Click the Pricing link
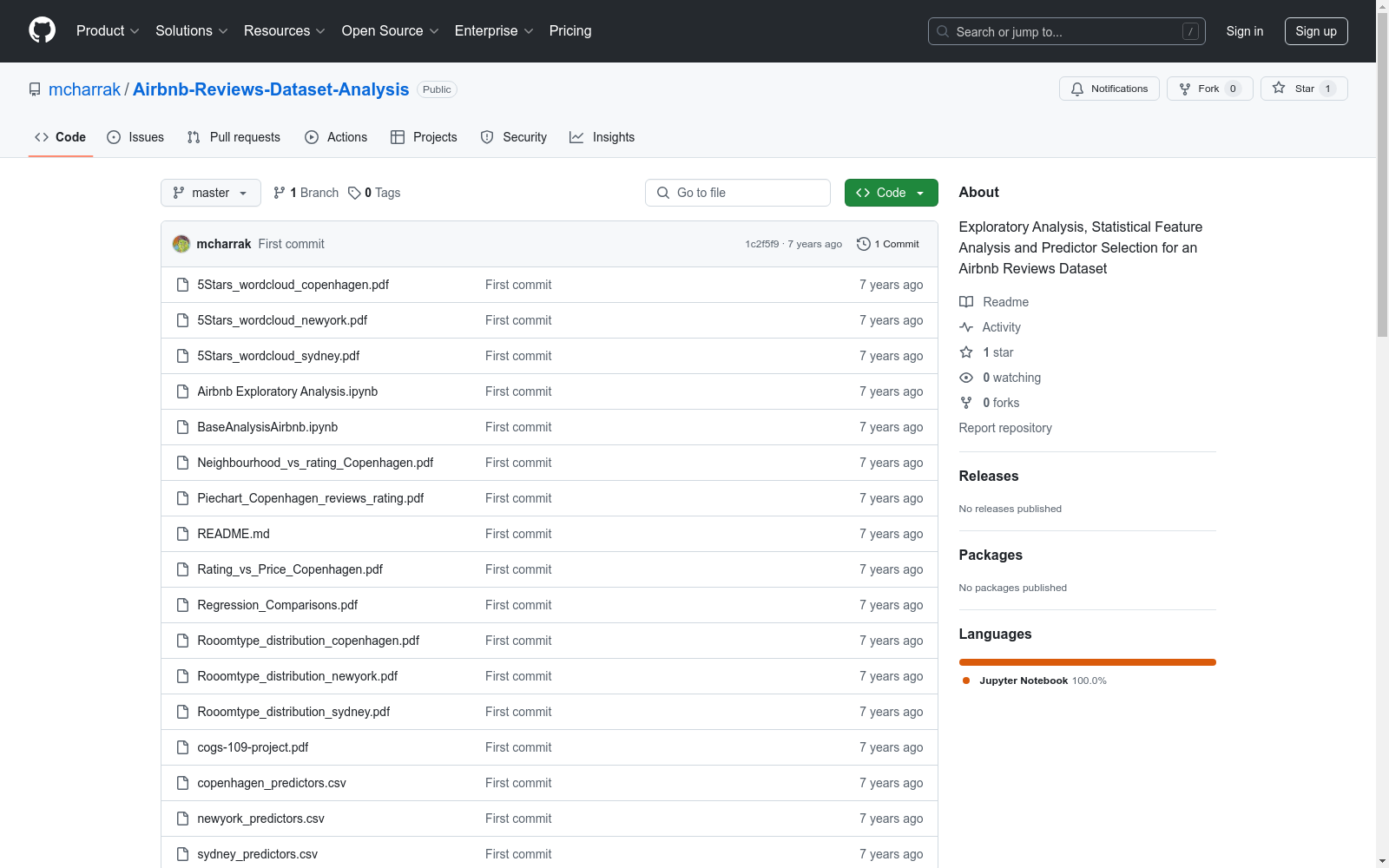This screenshot has height=868, width=1389. 570,30
